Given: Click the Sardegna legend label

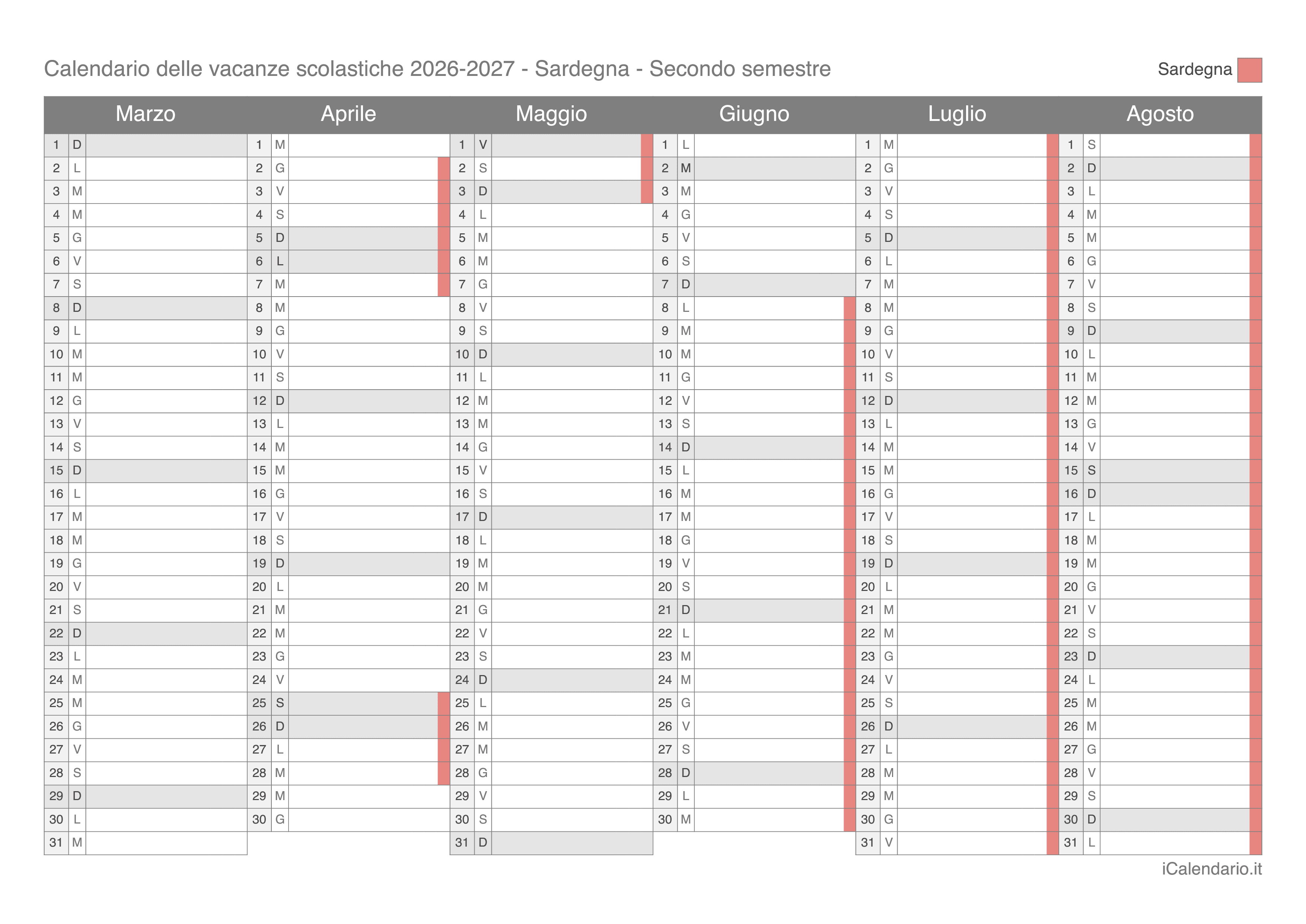Looking at the screenshot, I should [1194, 70].
